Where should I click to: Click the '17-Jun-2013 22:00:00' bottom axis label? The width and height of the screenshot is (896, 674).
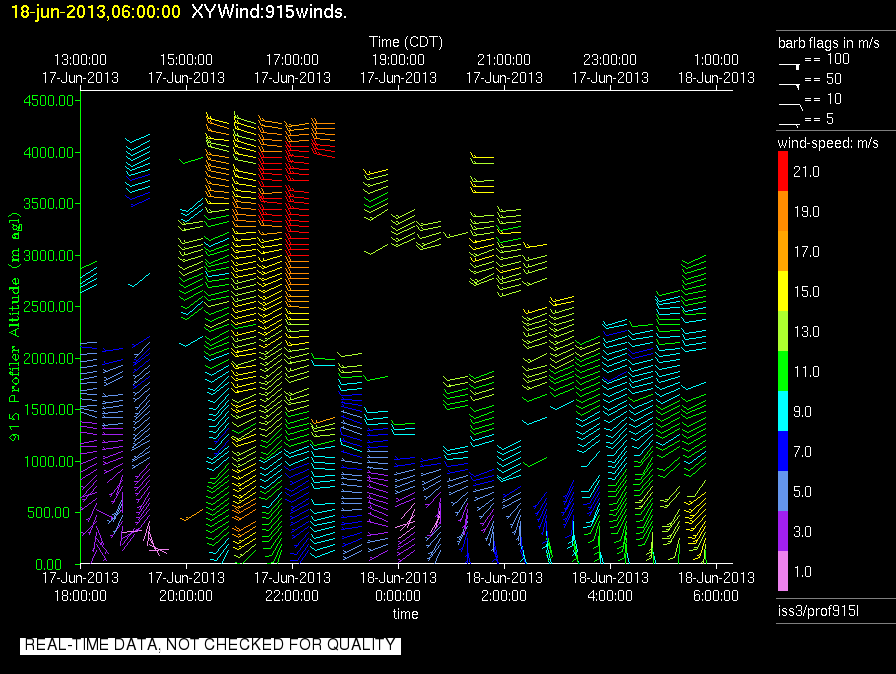[x=292, y=587]
